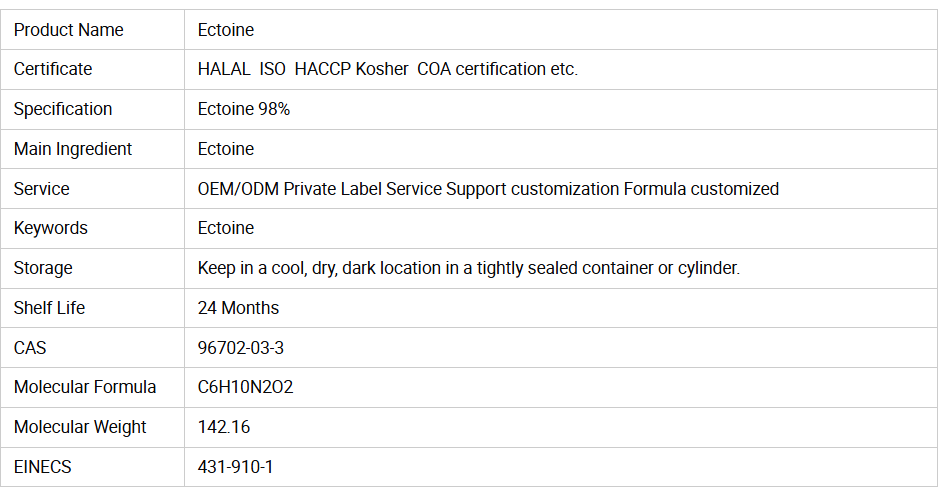Select the Ectoine product name value
The height and width of the screenshot is (490, 939).
click(x=226, y=30)
